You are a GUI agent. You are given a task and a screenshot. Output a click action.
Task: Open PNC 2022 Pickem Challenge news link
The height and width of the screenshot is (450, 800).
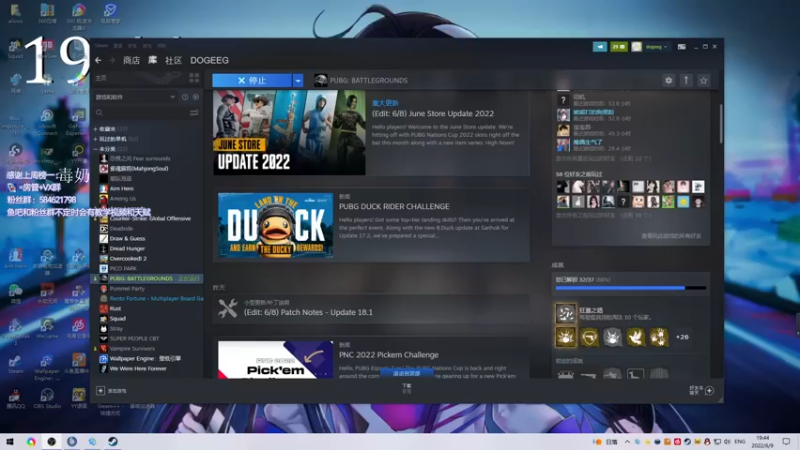[388, 355]
